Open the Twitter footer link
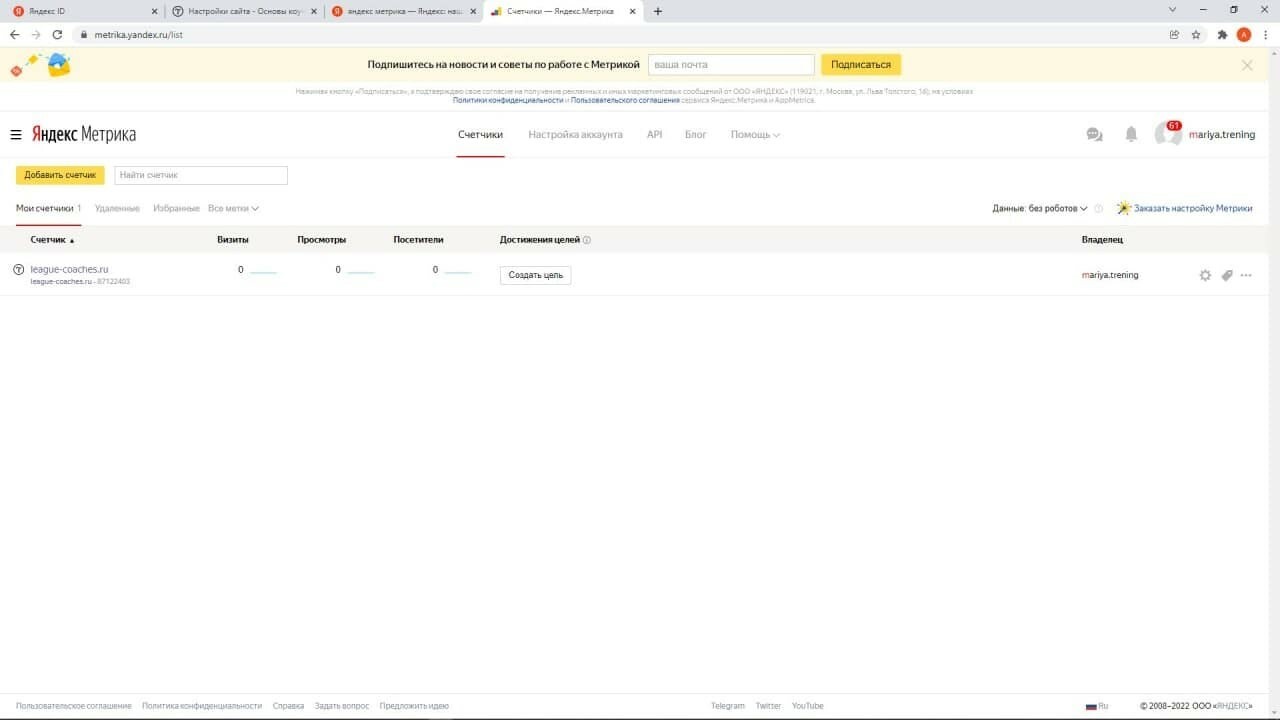Image resolution: width=1280 pixels, height=720 pixels. [x=768, y=706]
